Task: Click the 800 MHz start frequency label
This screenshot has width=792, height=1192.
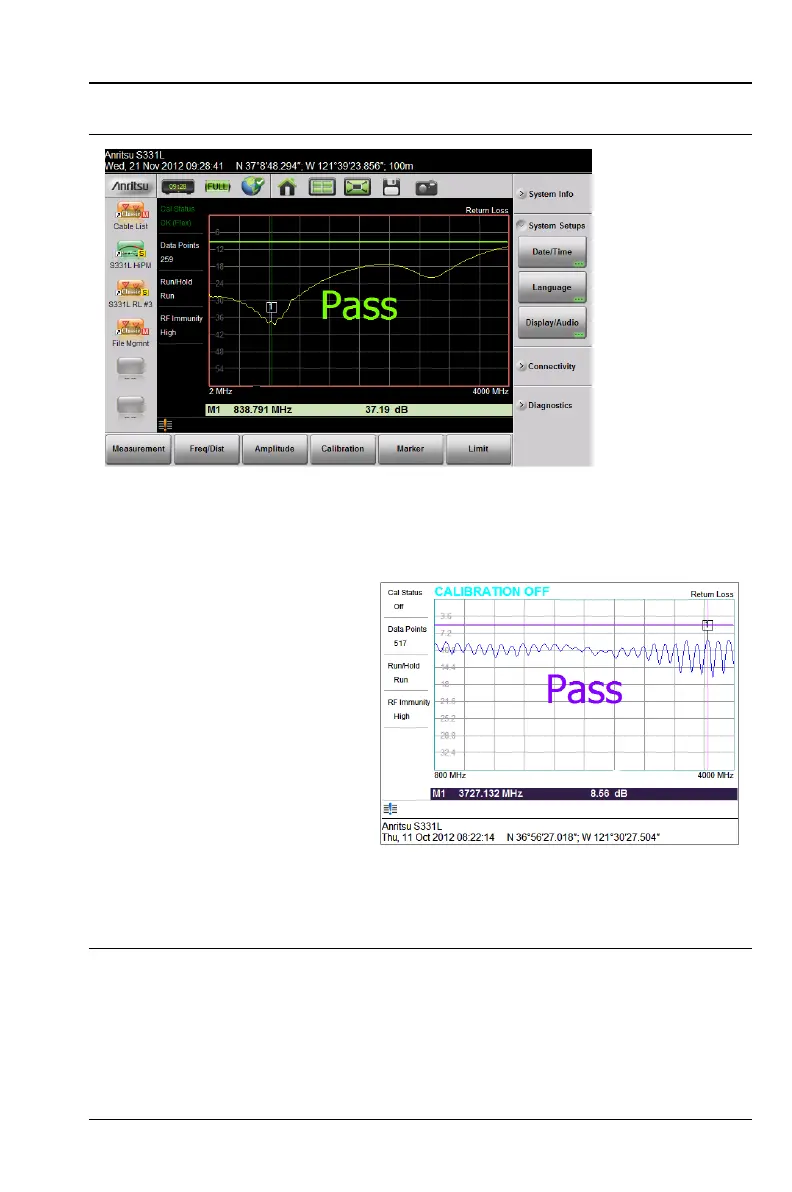Action: pyautogui.click(x=450, y=775)
